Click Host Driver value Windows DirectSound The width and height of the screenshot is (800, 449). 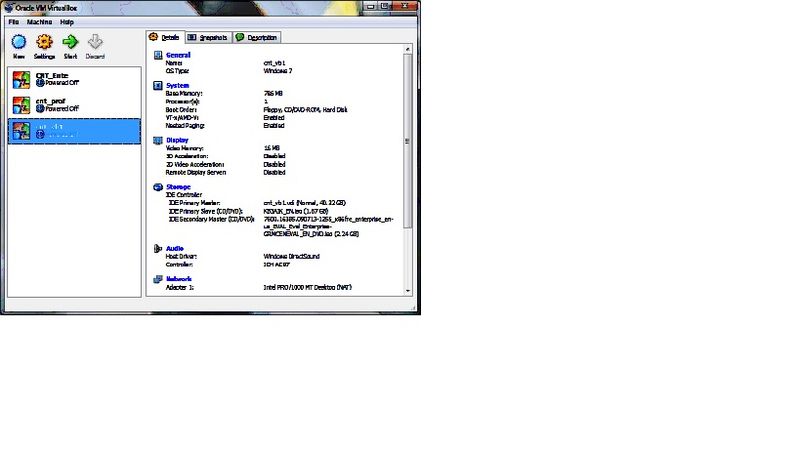pyautogui.click(x=291, y=257)
